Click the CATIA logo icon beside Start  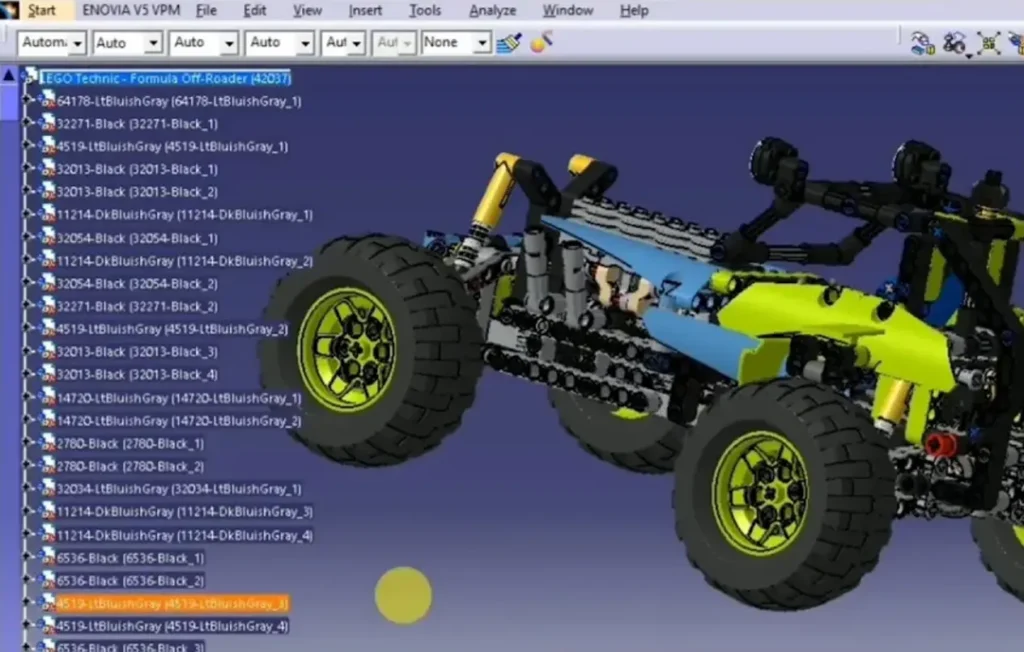(x=10, y=11)
